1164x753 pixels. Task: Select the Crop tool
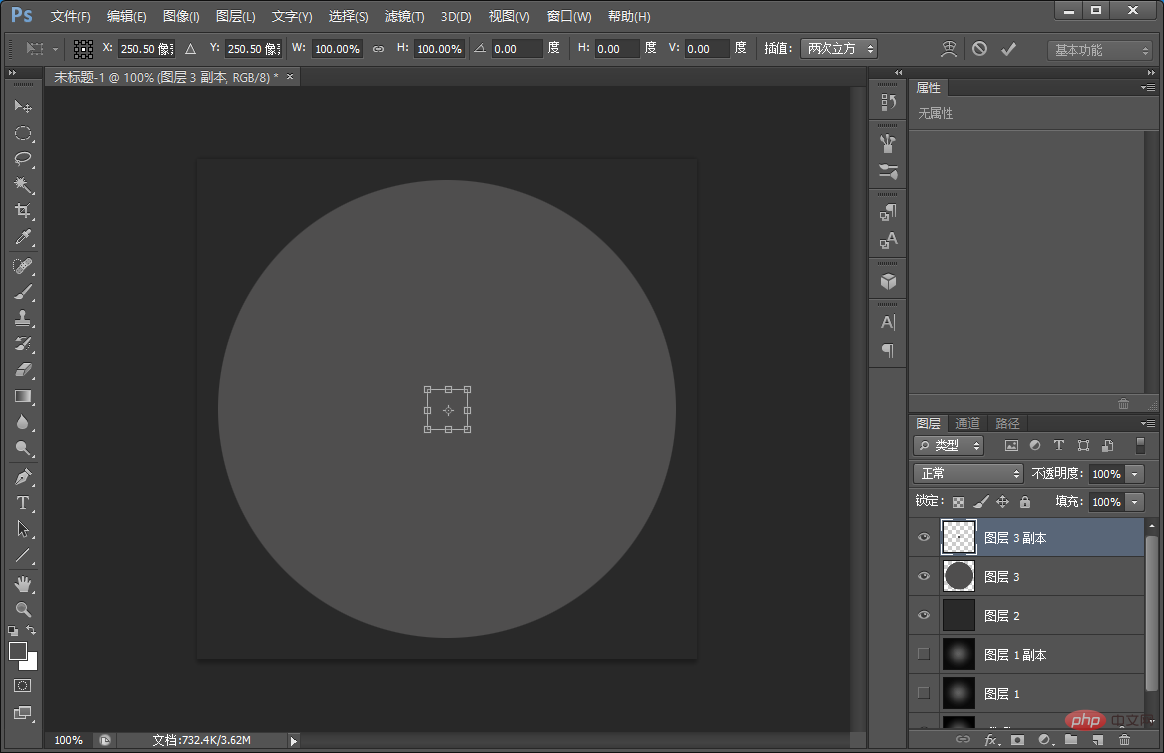point(23,211)
